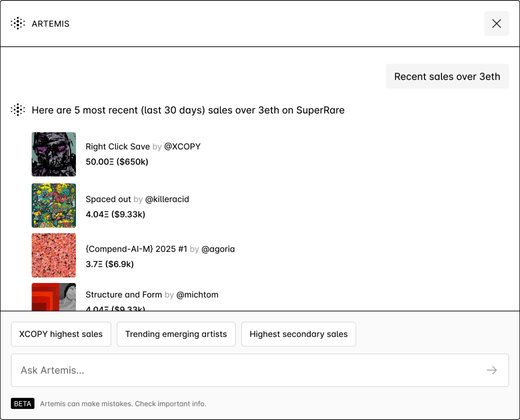Click the Artemis logo icon in header
520x420 pixels.
(18, 24)
